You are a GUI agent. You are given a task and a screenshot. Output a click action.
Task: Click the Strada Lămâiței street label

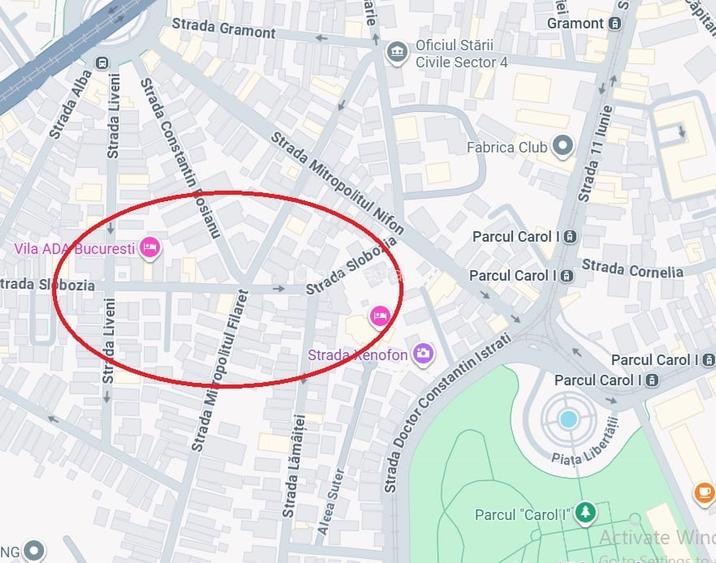coord(294,466)
